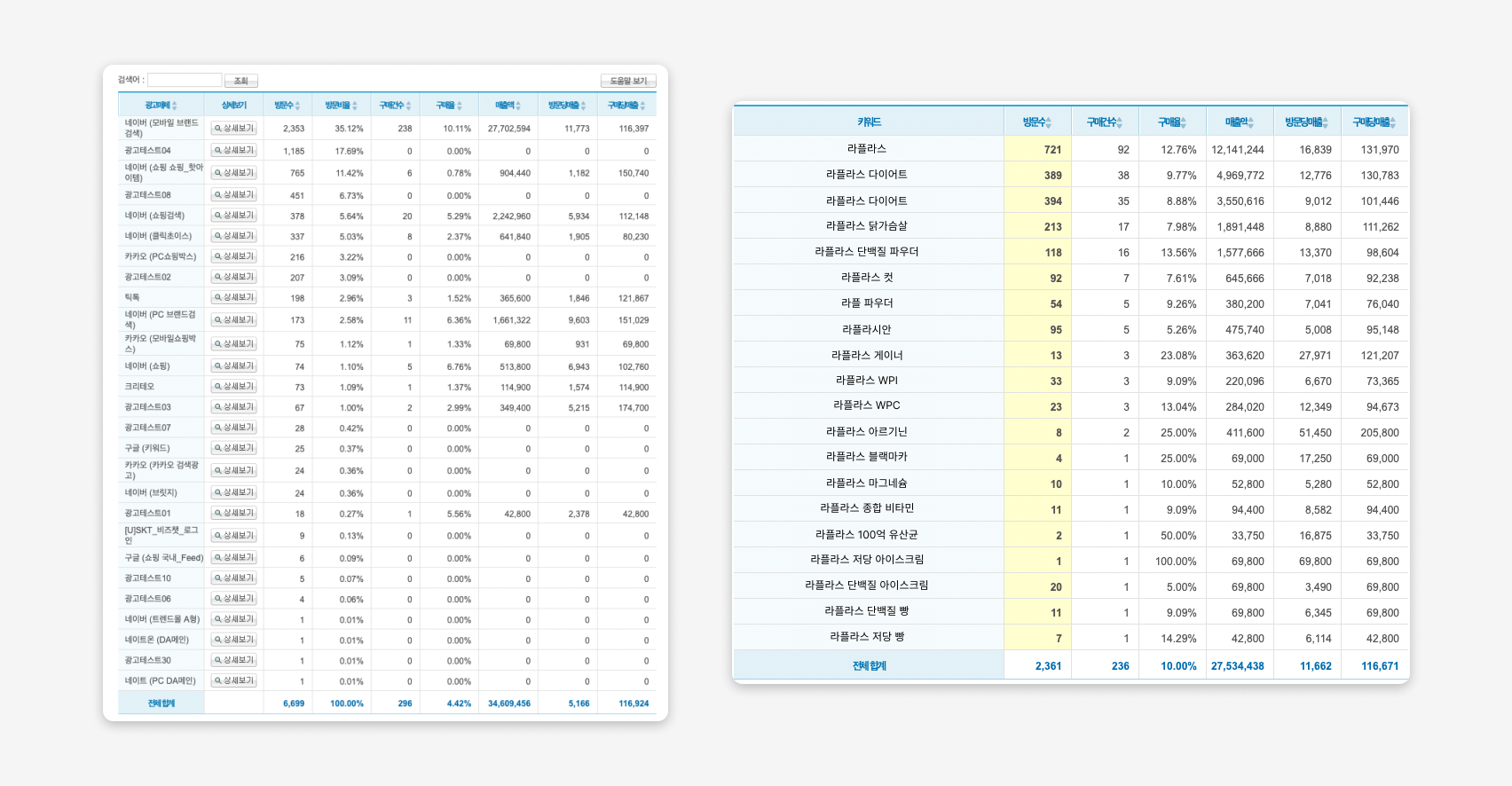Viewport: 1512px width, 786px height.
Task: Open 상세보기 for 네이버 (모바일 브랜드검색)
Action: click(x=233, y=129)
